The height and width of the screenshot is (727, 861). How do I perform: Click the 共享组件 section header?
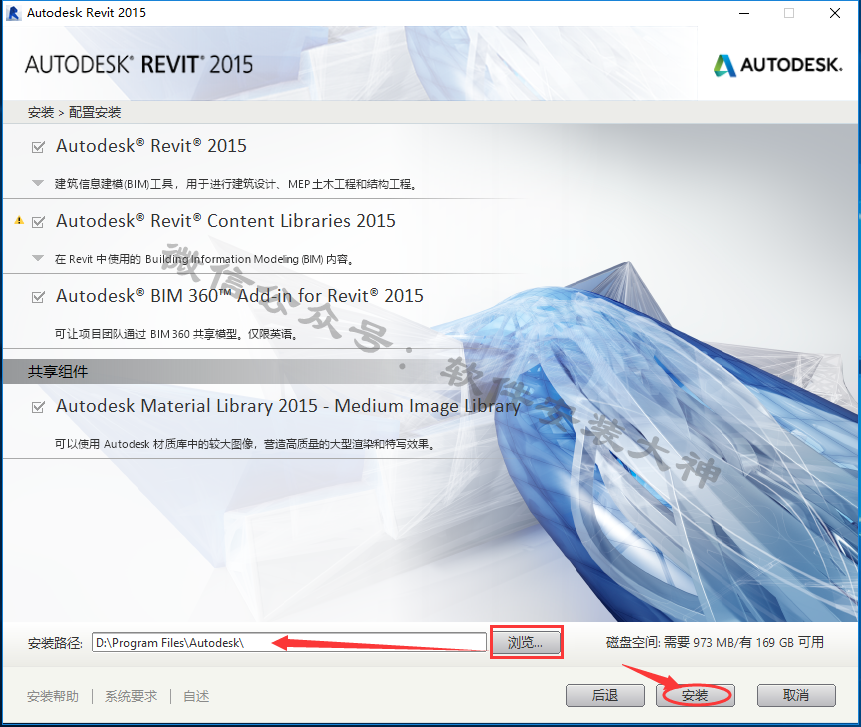(58, 372)
